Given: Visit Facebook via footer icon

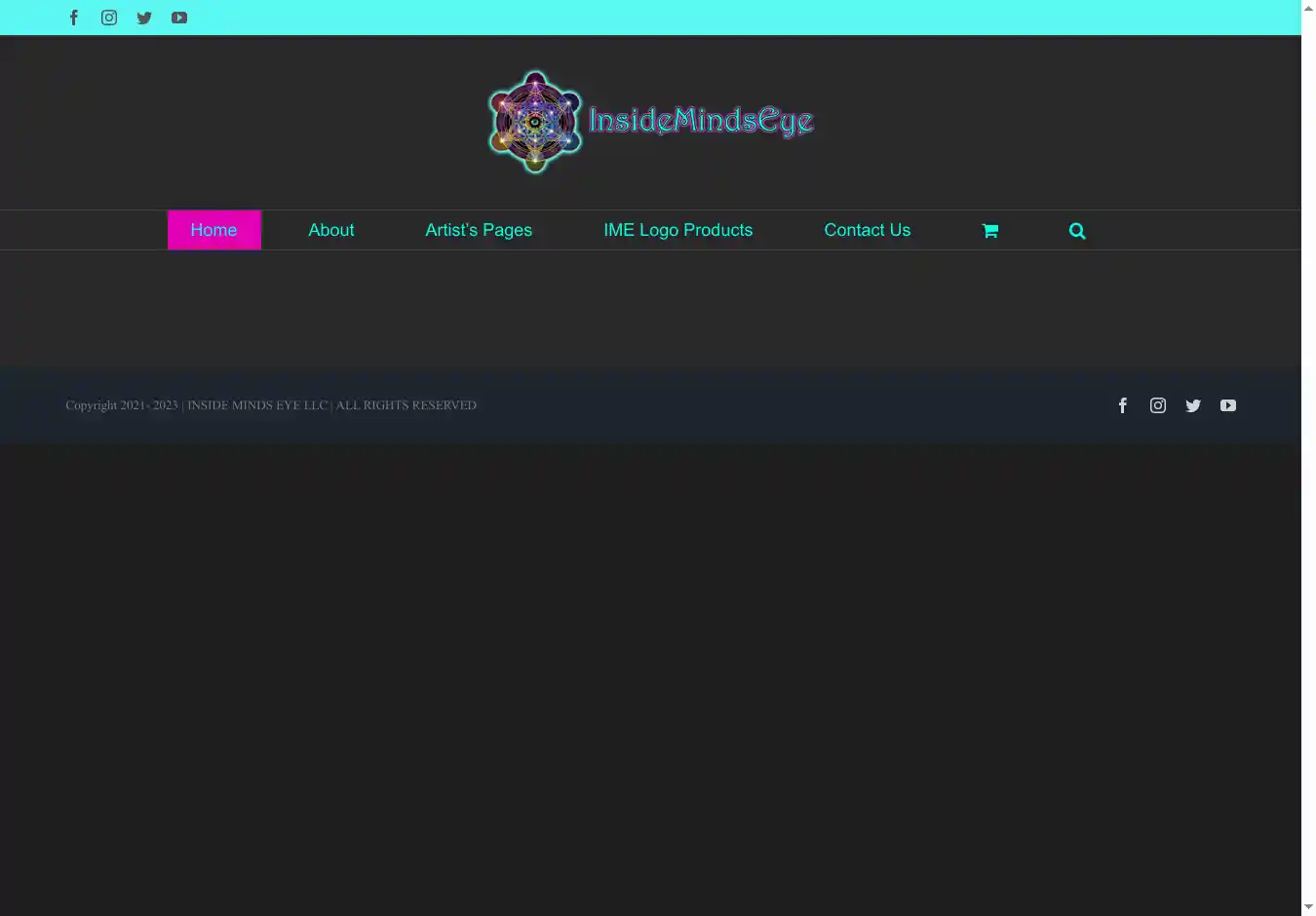Looking at the screenshot, I should pos(1123,405).
